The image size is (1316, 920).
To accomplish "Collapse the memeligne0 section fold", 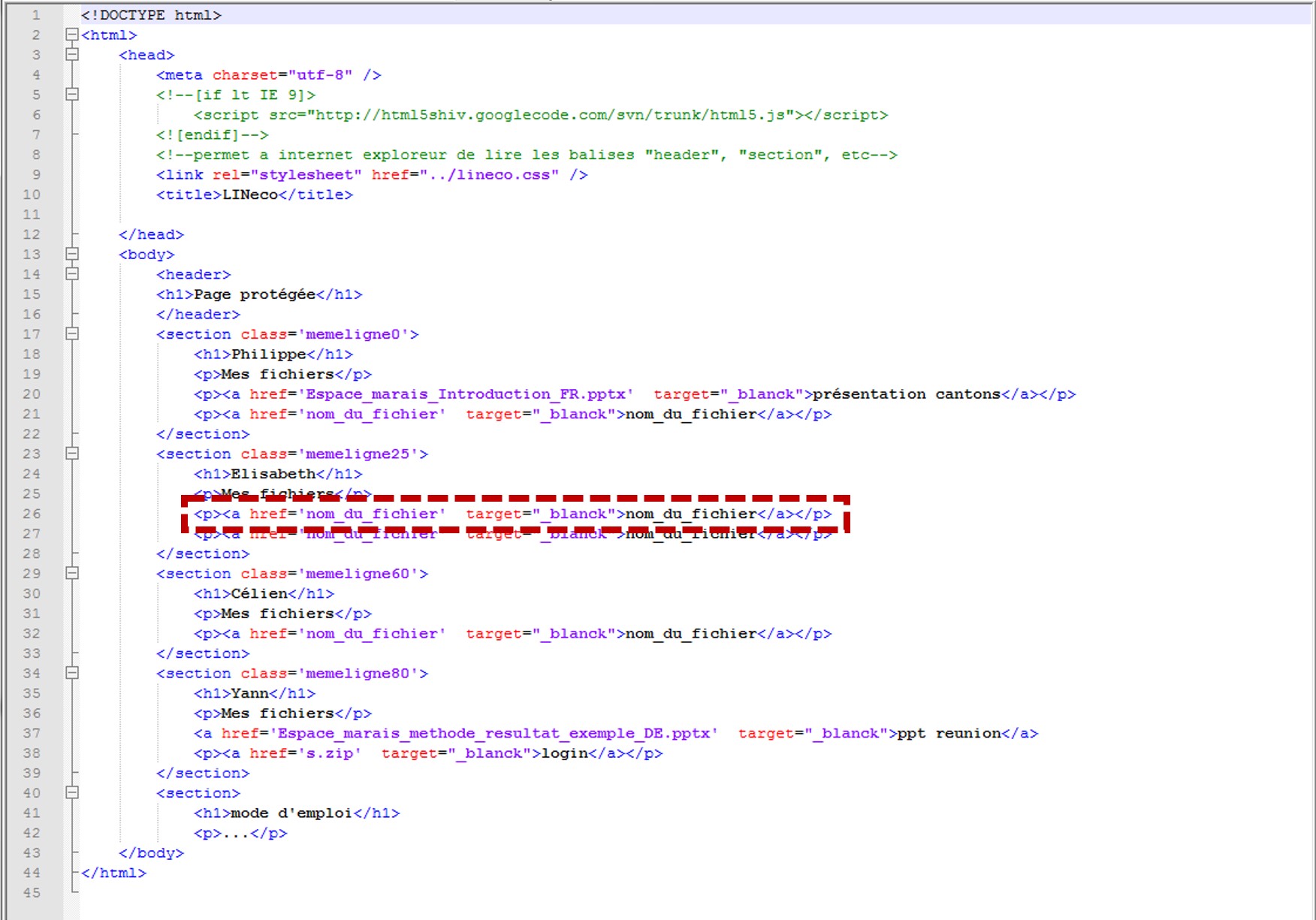I will [x=72, y=333].
